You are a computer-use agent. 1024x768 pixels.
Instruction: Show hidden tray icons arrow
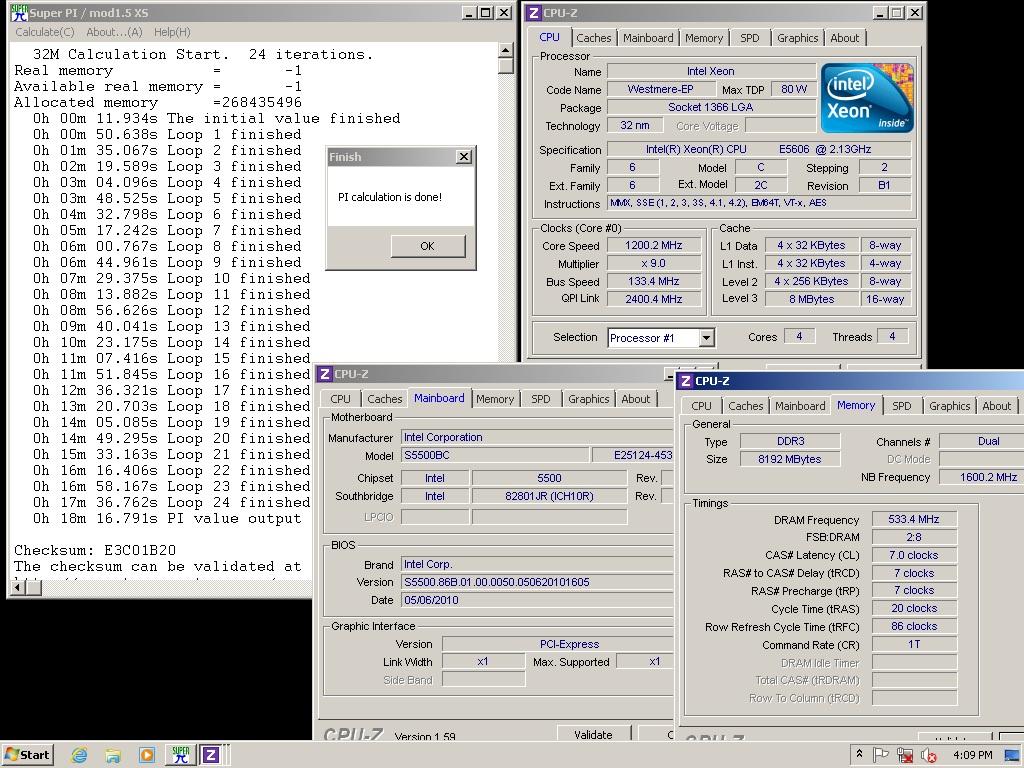[x=859, y=754]
